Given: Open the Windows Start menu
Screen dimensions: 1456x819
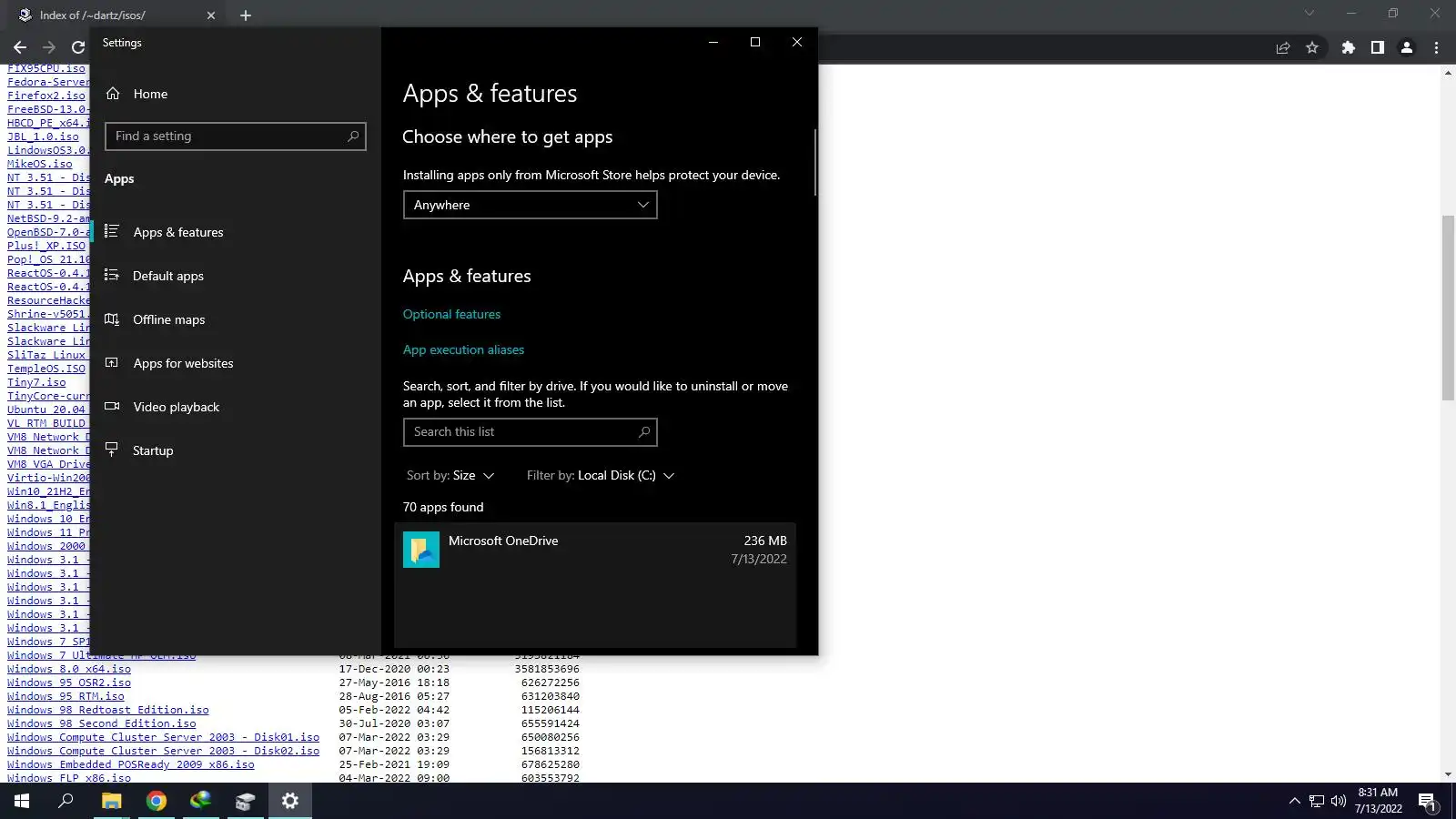Looking at the screenshot, I should pos(22,801).
